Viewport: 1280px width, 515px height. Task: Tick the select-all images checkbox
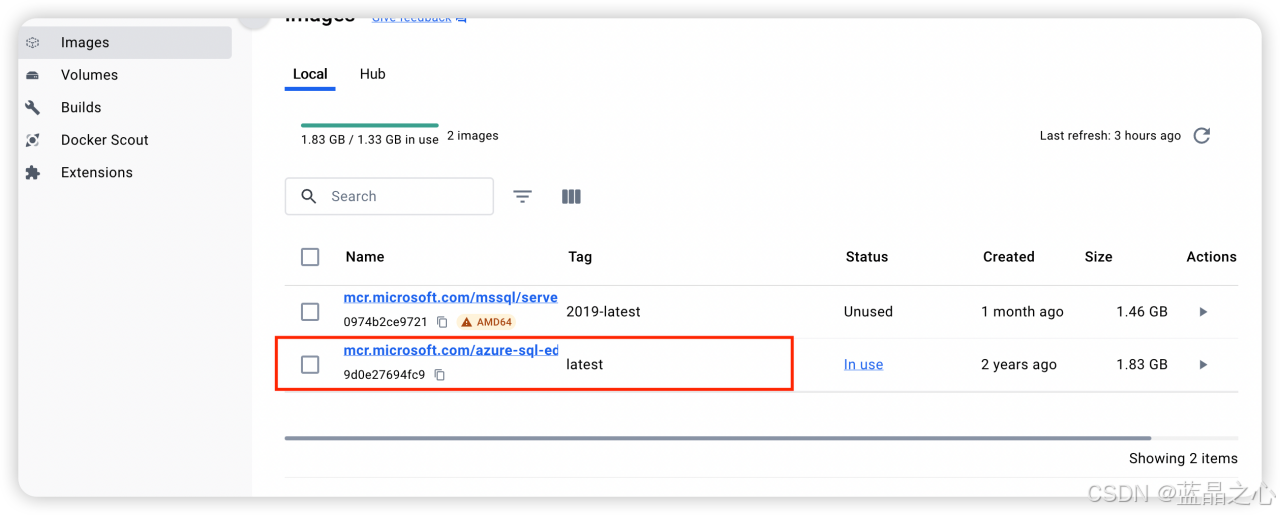point(310,257)
